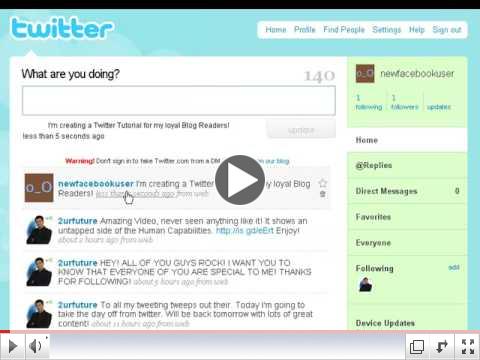Open the following count link
This screenshot has height=360, width=480.
pyautogui.click(x=369, y=102)
